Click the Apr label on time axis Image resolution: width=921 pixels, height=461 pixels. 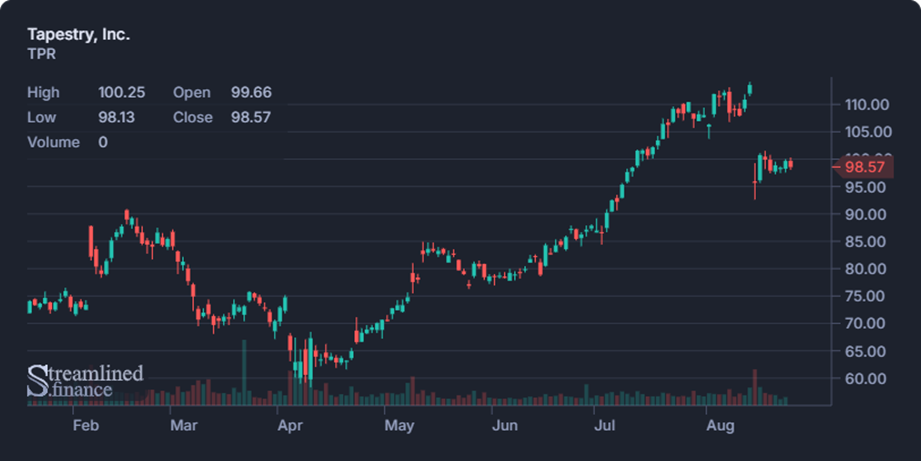290,425
